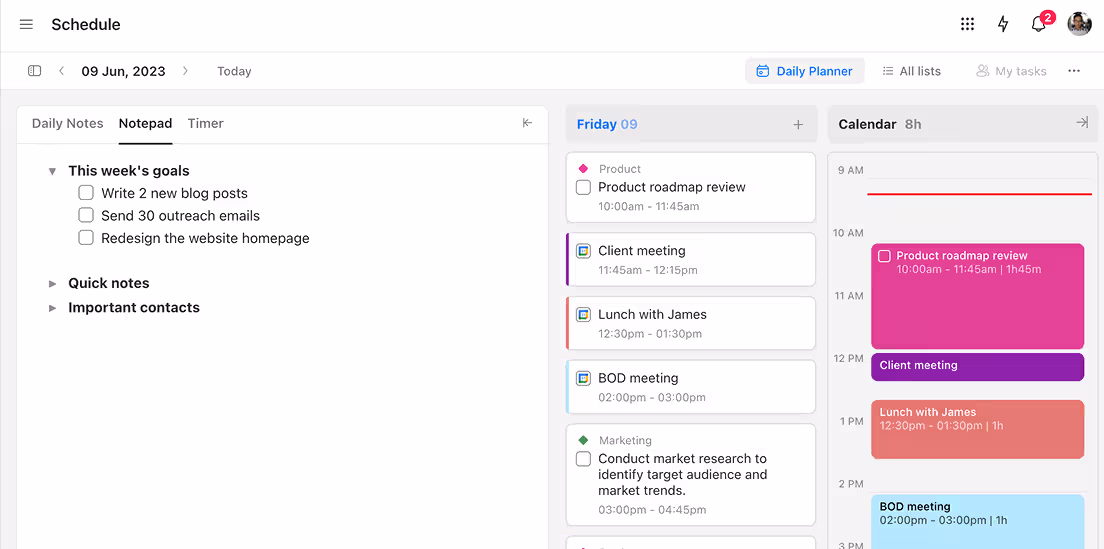The width and height of the screenshot is (1104, 549).
Task: Open the apps grid launcher
Action: (967, 24)
